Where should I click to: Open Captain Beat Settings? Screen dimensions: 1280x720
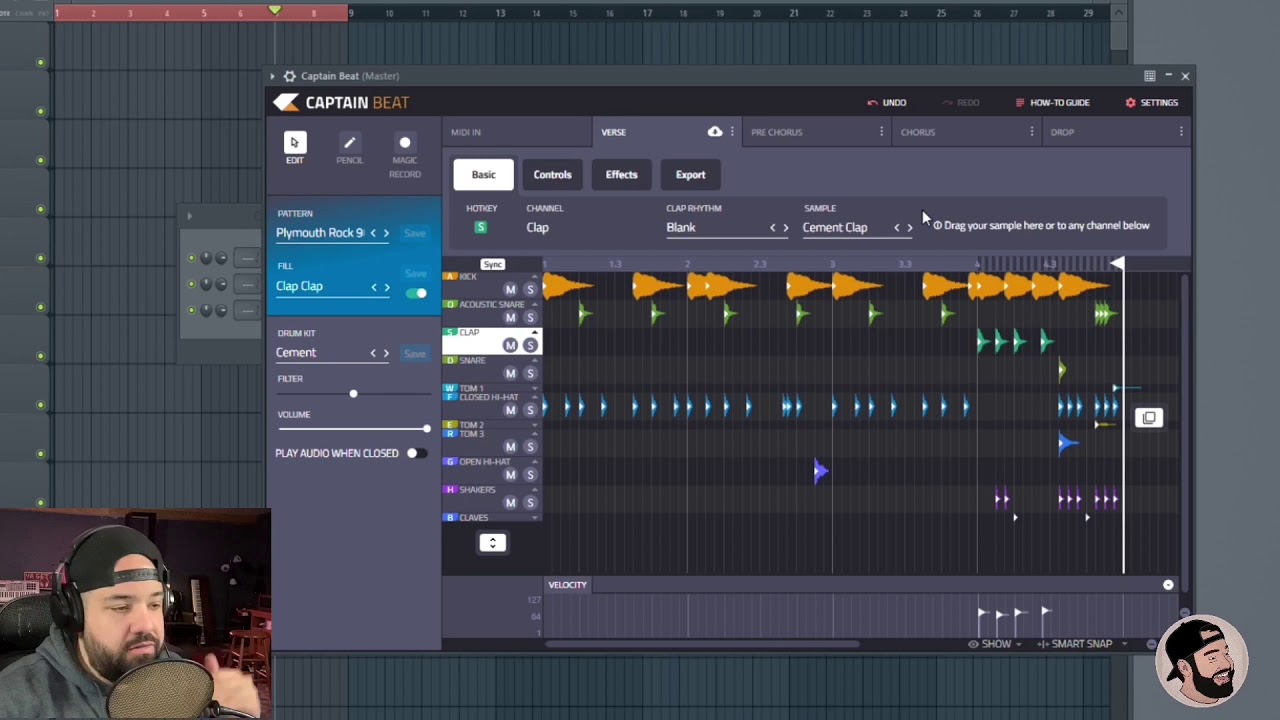click(1152, 103)
